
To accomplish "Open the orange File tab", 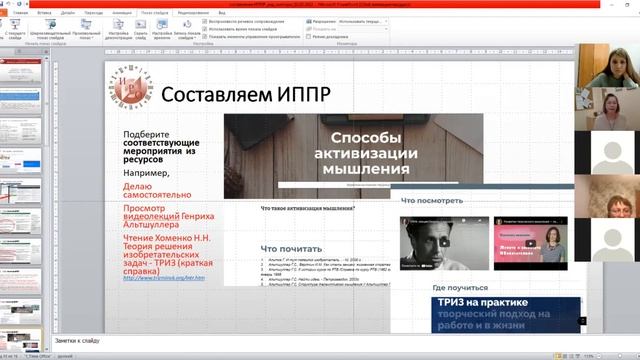I will pyautogui.click(x=3, y=13).
